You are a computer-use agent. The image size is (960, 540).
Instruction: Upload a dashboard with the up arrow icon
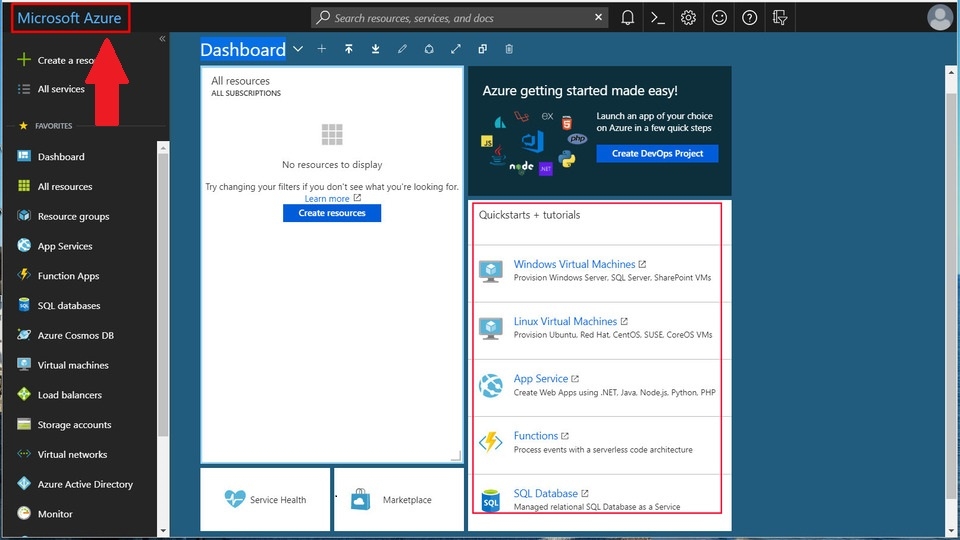coord(348,49)
